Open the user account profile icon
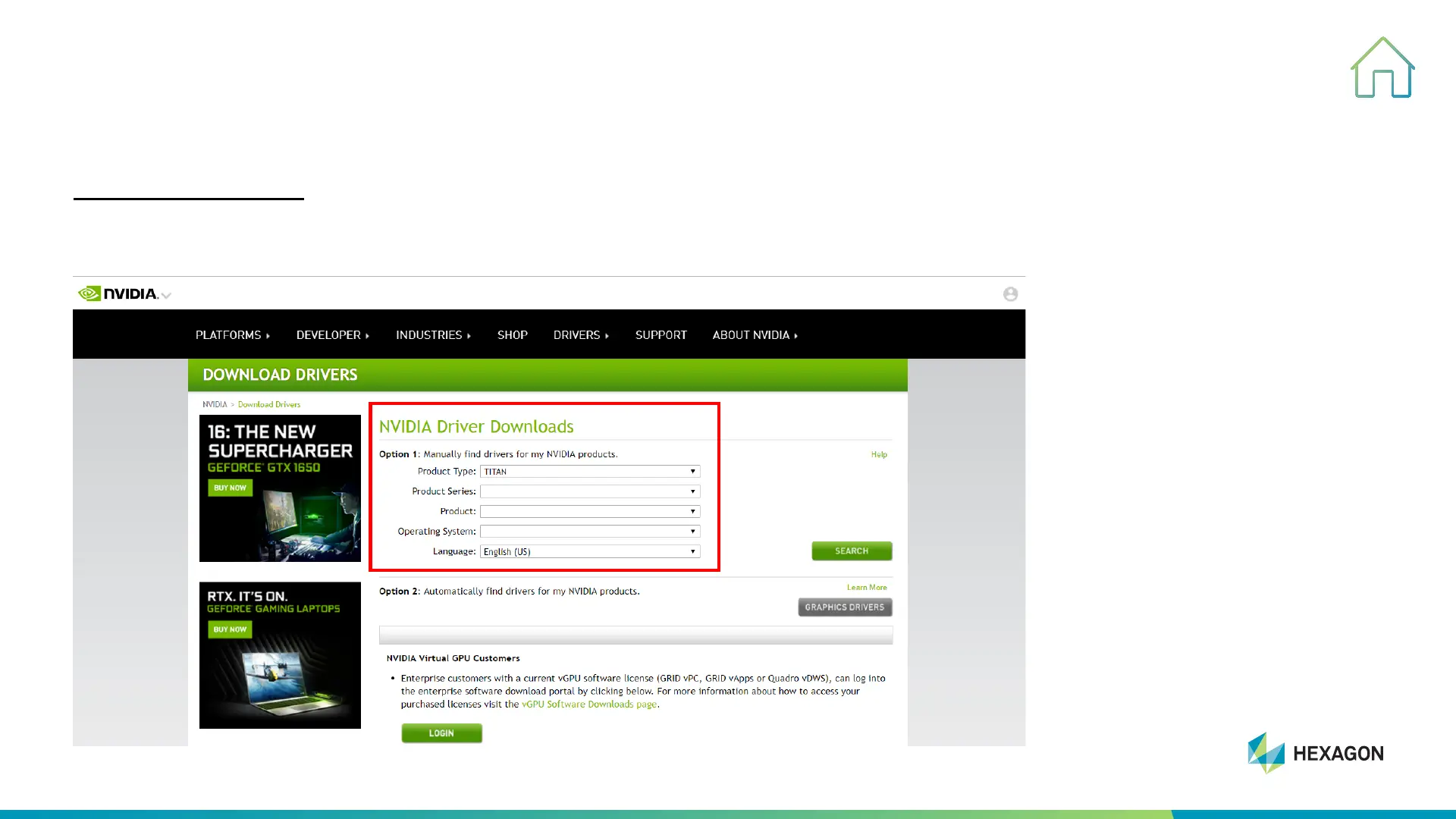Viewport: 1456px width, 819px height. [1010, 294]
